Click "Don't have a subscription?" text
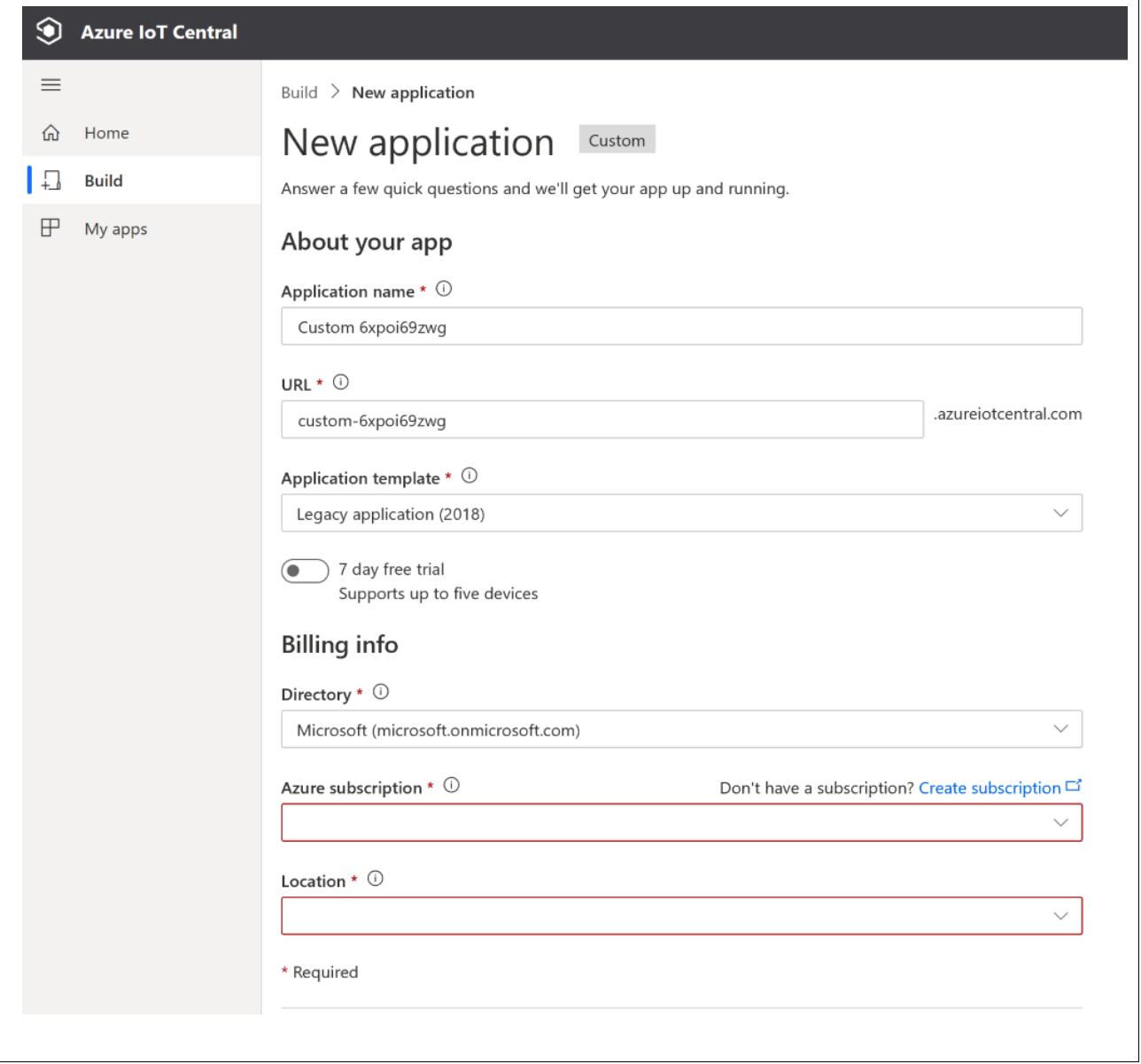Screen dimensions: 1141x1064 [817, 788]
